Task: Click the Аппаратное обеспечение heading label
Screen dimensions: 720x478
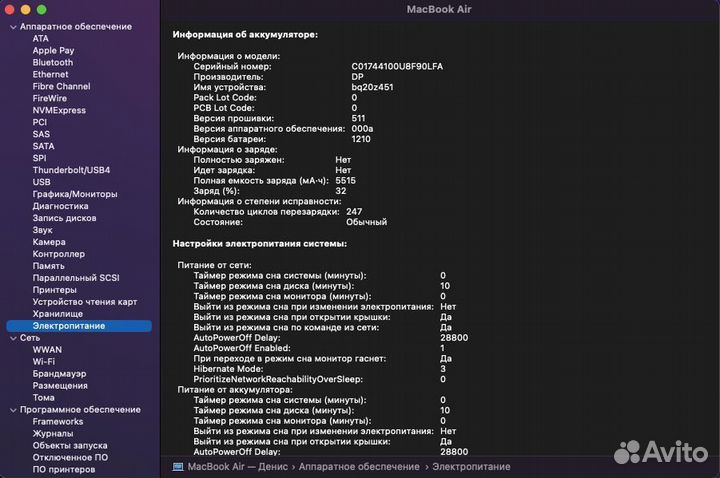Action: 76,27
